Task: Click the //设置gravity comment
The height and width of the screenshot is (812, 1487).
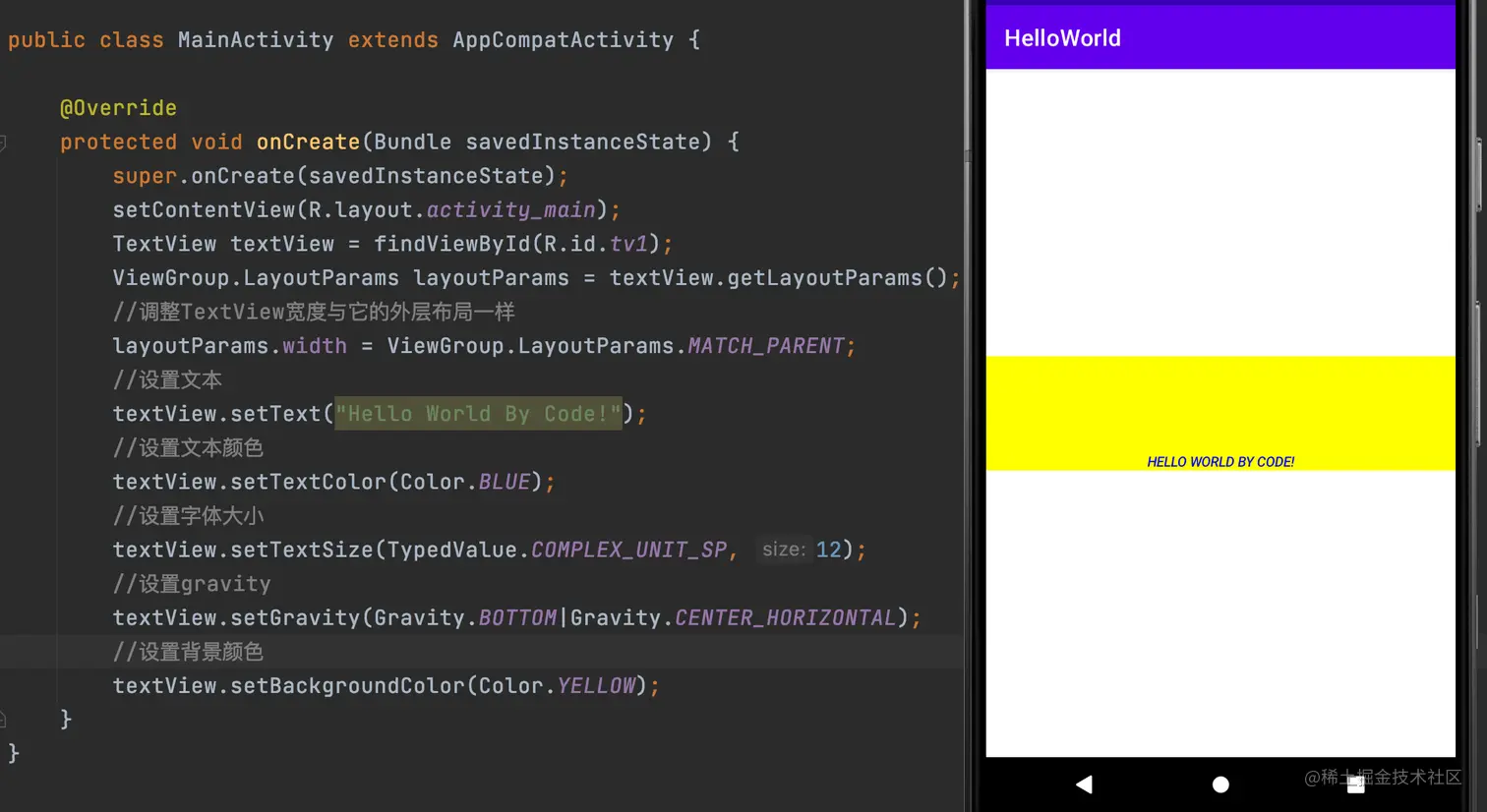Action: point(191,584)
